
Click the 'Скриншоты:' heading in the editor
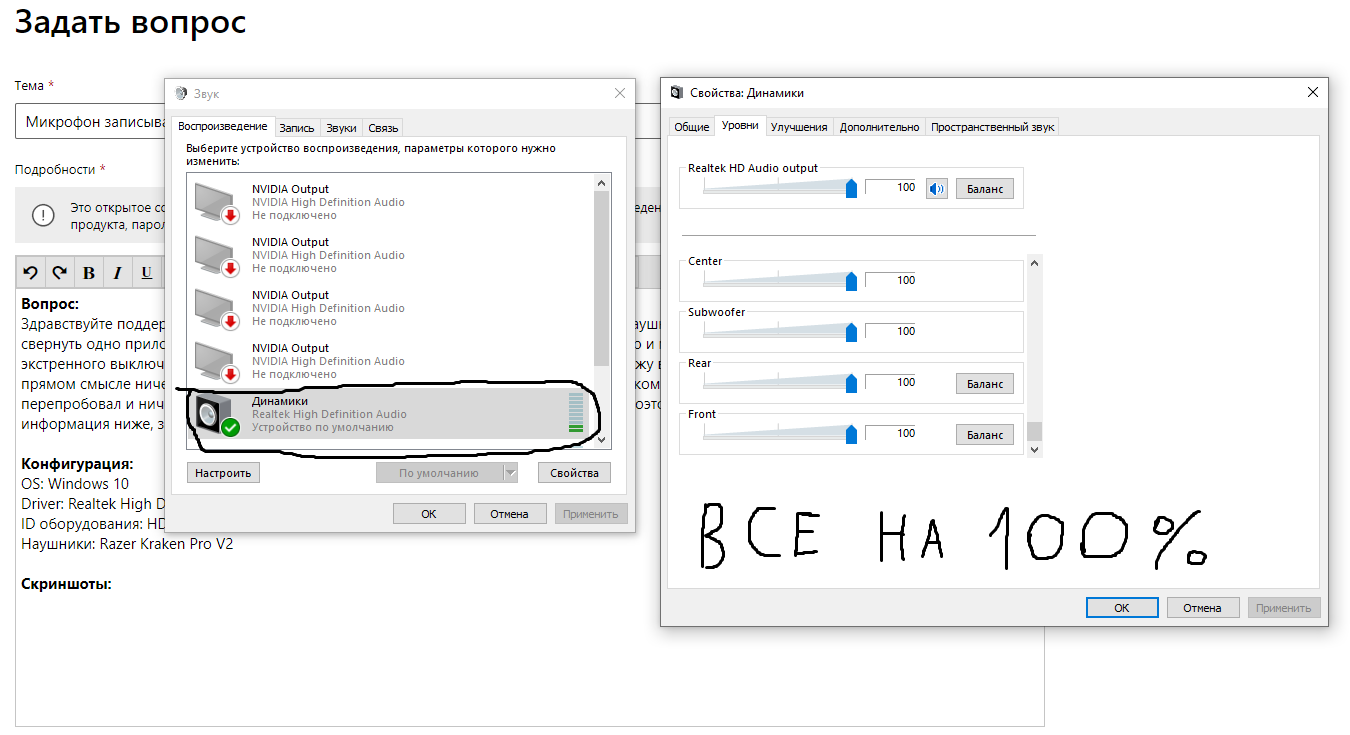(x=66, y=584)
